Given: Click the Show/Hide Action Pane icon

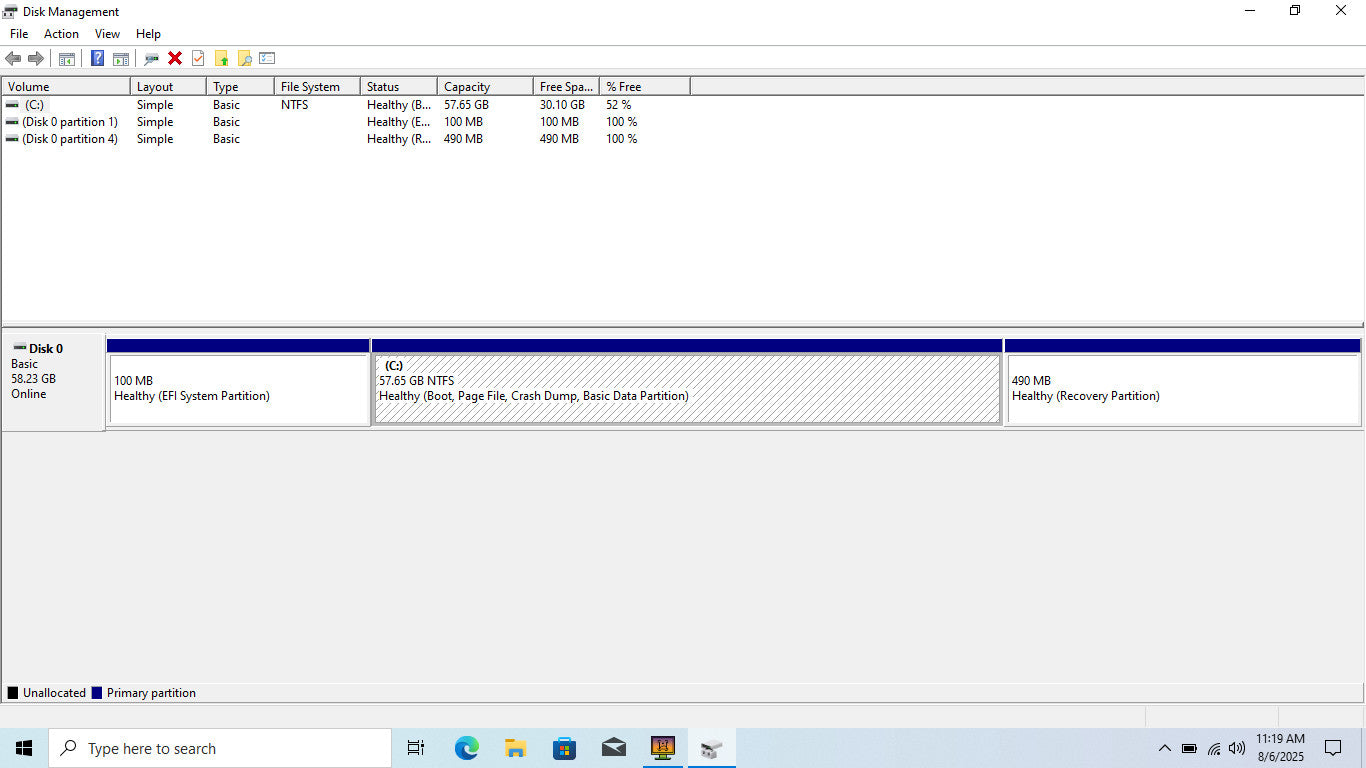Looking at the screenshot, I should [121, 58].
